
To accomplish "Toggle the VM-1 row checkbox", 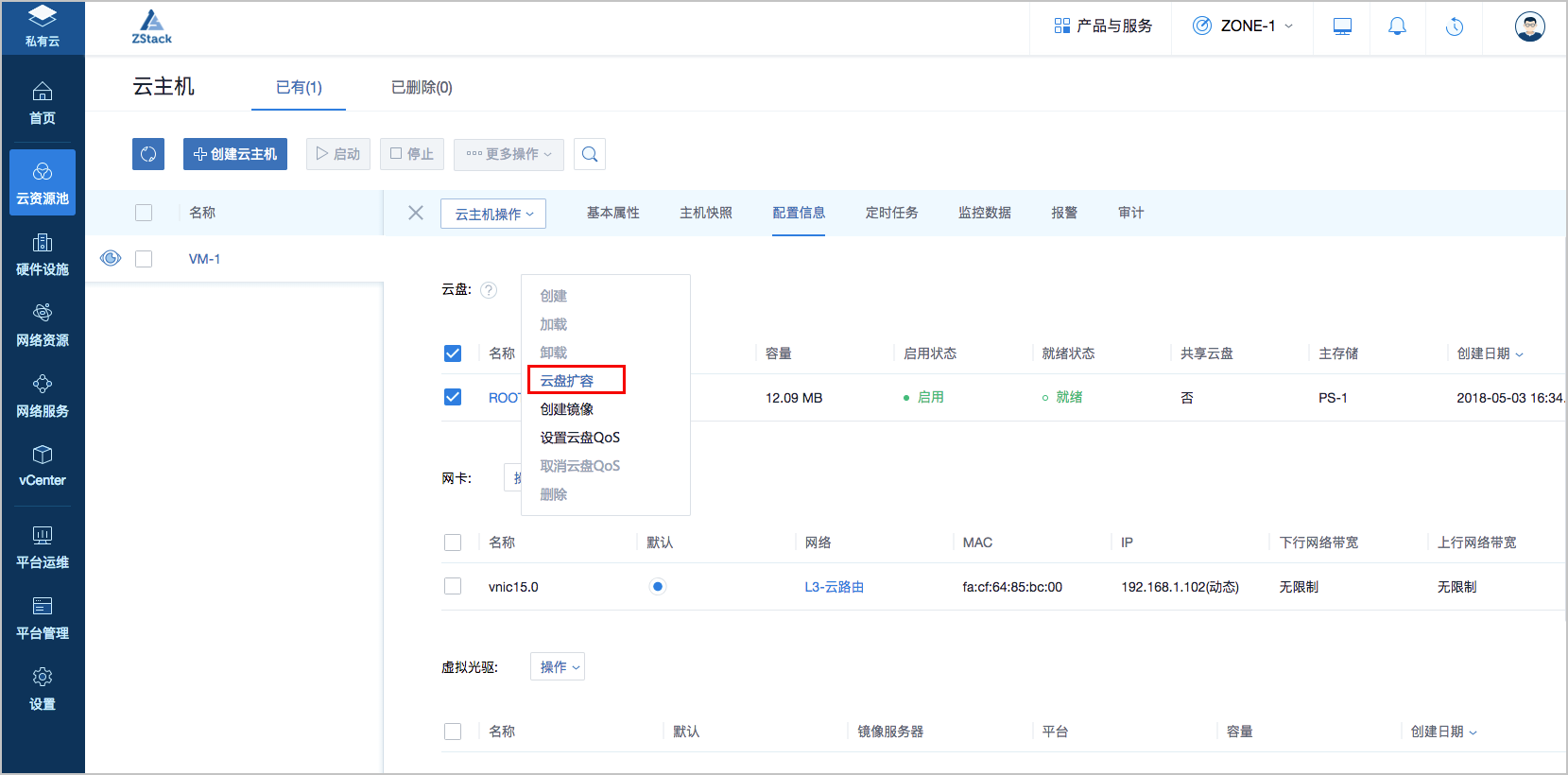I will pos(144,259).
